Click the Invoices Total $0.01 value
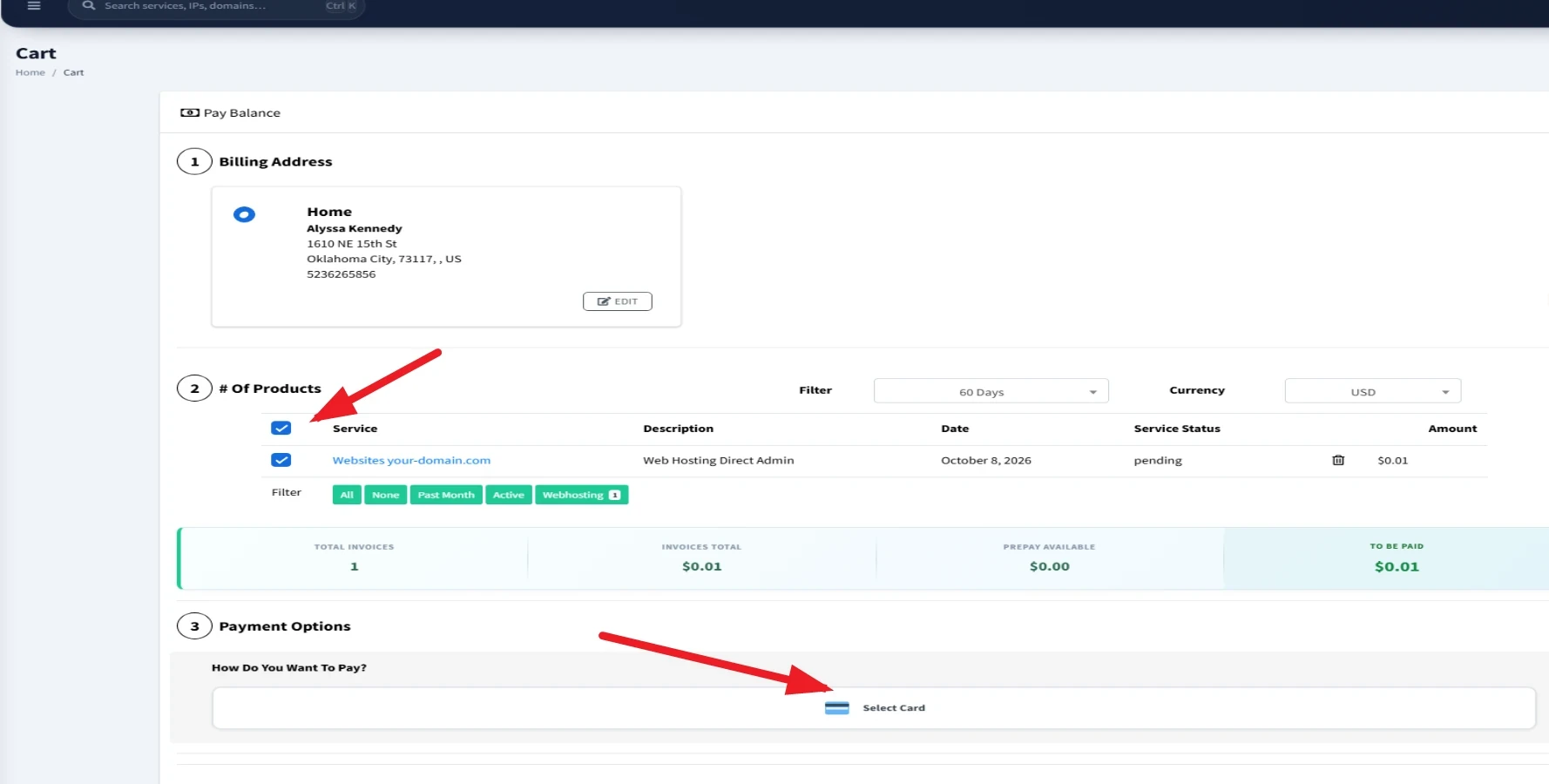1549x784 pixels. pos(701,566)
